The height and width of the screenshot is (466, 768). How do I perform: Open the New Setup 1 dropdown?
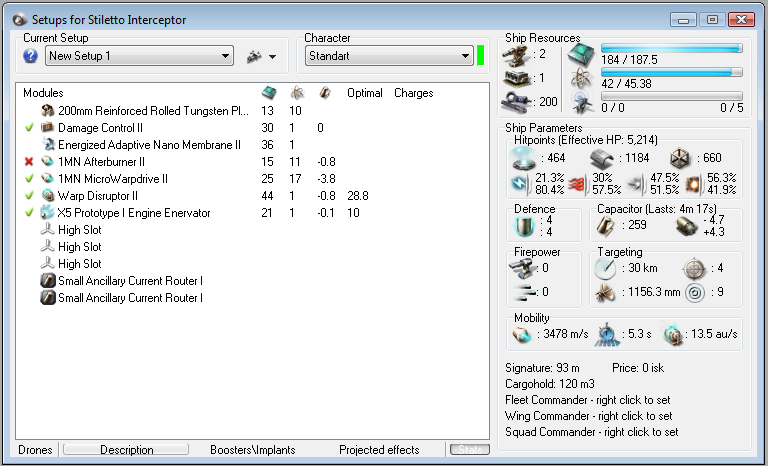(x=140, y=56)
